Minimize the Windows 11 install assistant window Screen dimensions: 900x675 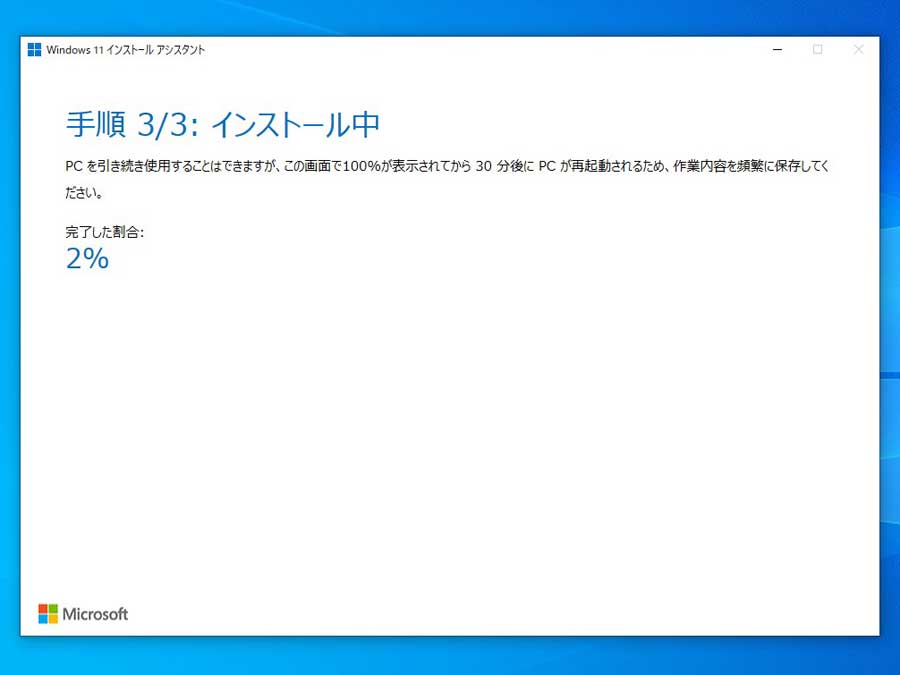[777, 50]
